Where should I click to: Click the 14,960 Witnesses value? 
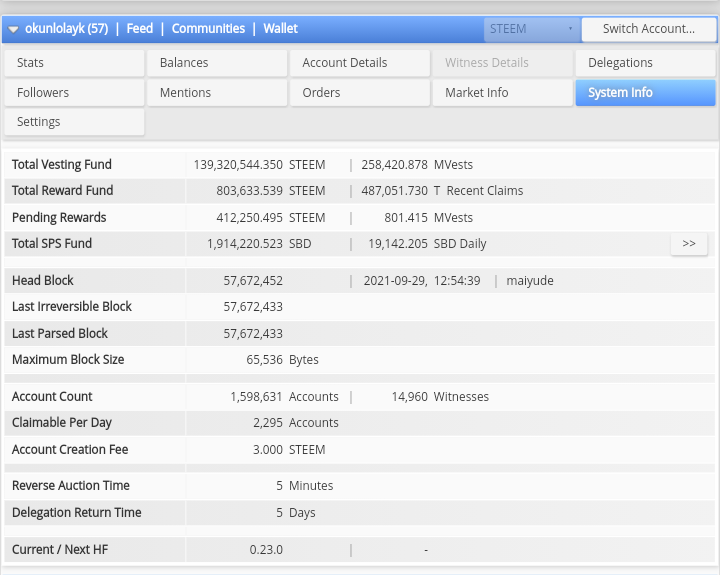pos(440,397)
